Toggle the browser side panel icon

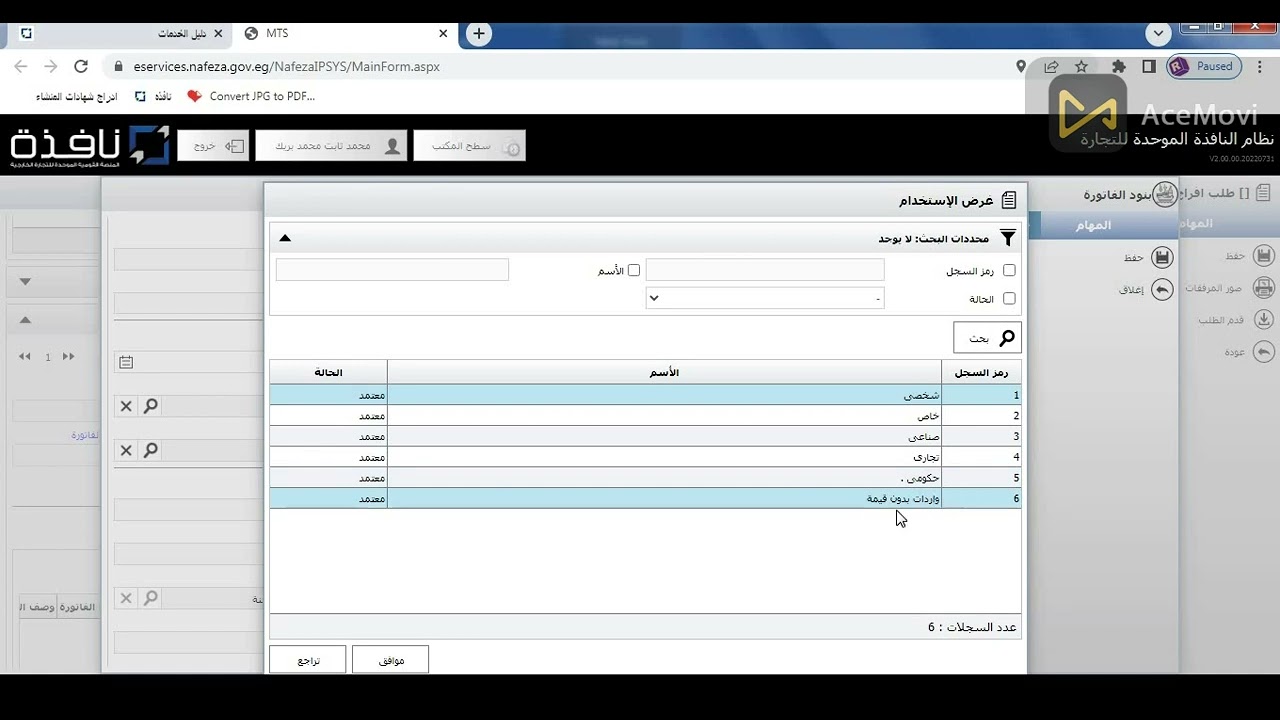coord(1149,67)
